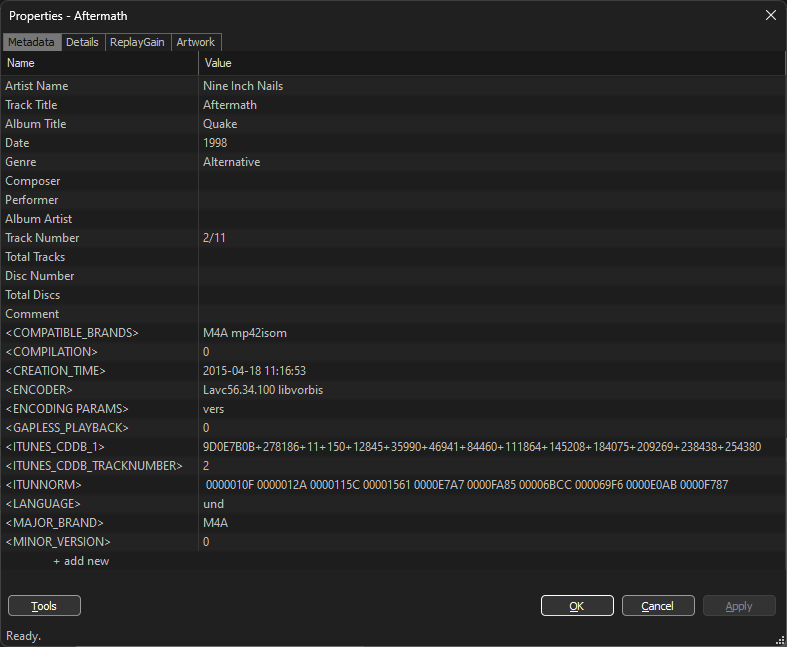Click the empty Composer value field
787x647 pixels.
(x=492, y=181)
